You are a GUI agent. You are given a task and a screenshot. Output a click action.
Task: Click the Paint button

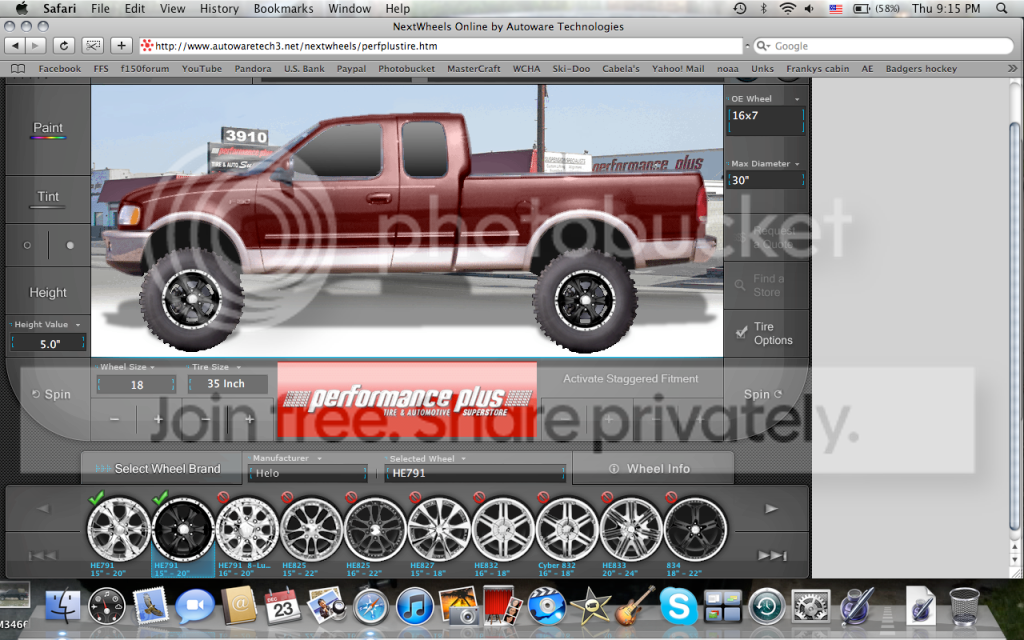click(48, 129)
